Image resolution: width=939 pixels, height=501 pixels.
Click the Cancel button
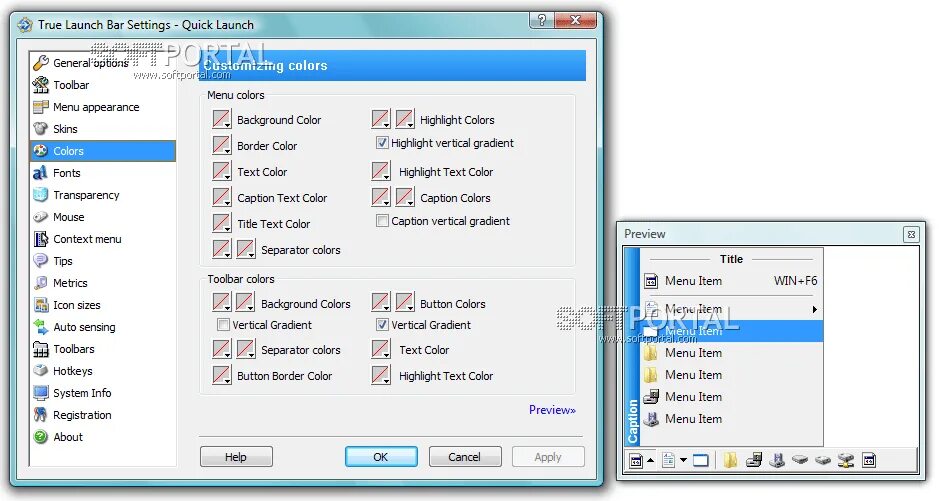click(x=465, y=457)
